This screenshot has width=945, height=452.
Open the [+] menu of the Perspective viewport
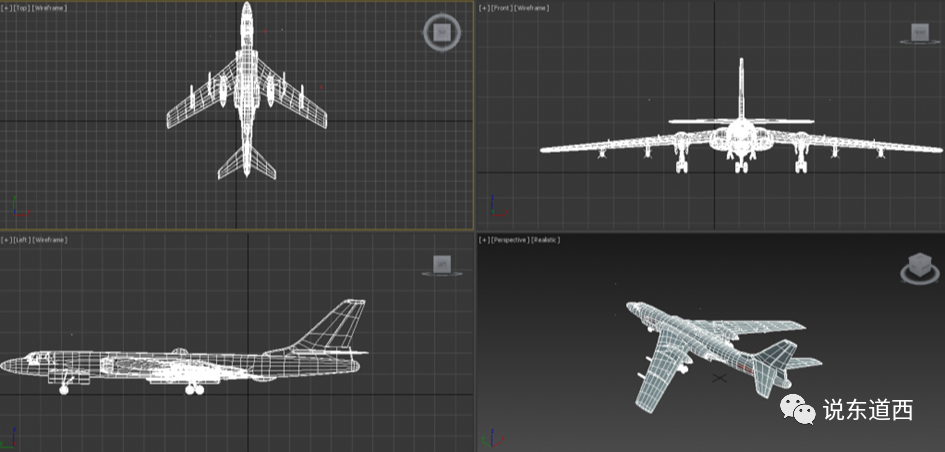click(x=484, y=240)
